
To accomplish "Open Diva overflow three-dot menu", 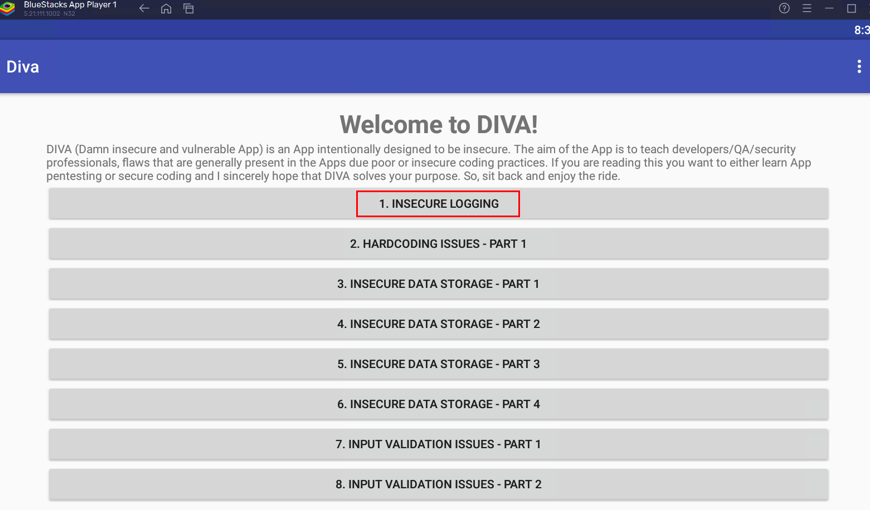I will point(859,67).
